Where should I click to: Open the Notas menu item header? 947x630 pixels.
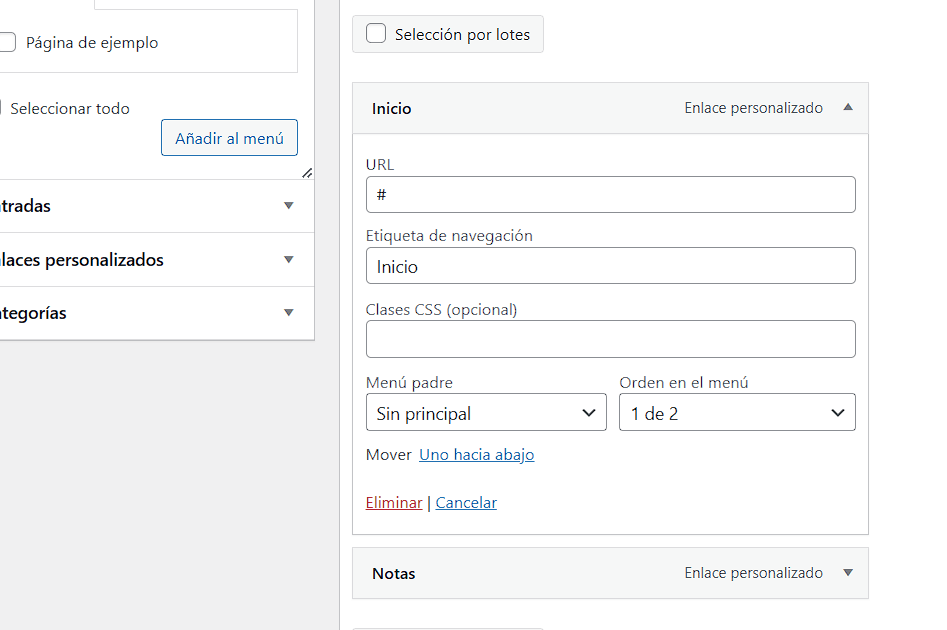394,574
